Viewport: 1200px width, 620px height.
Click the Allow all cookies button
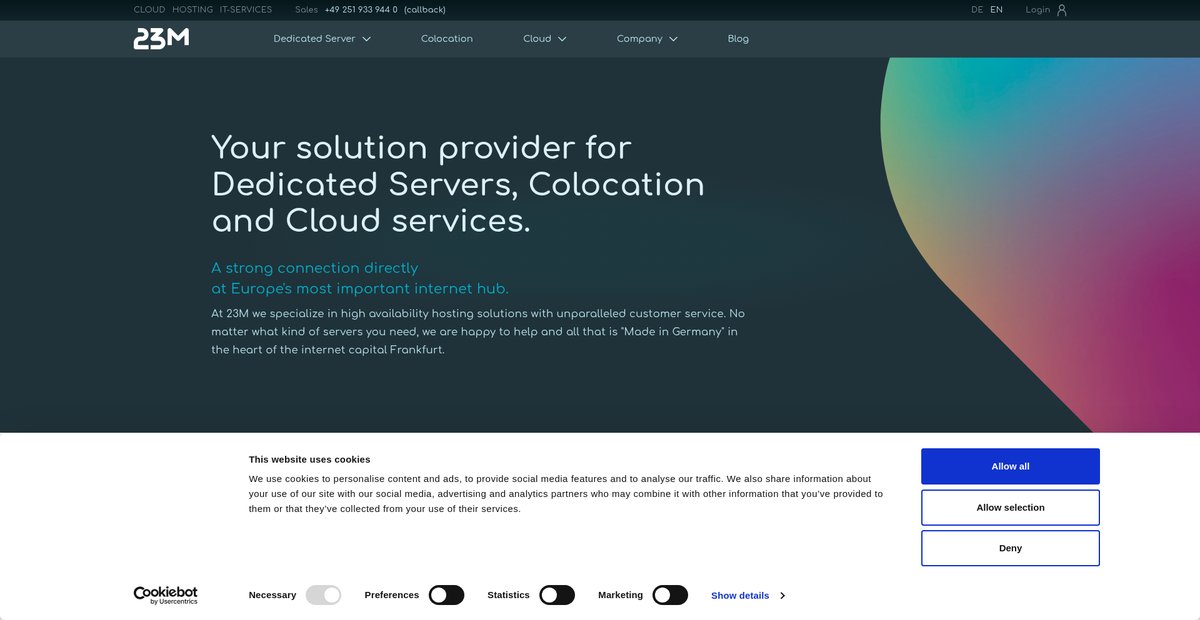click(x=1010, y=466)
